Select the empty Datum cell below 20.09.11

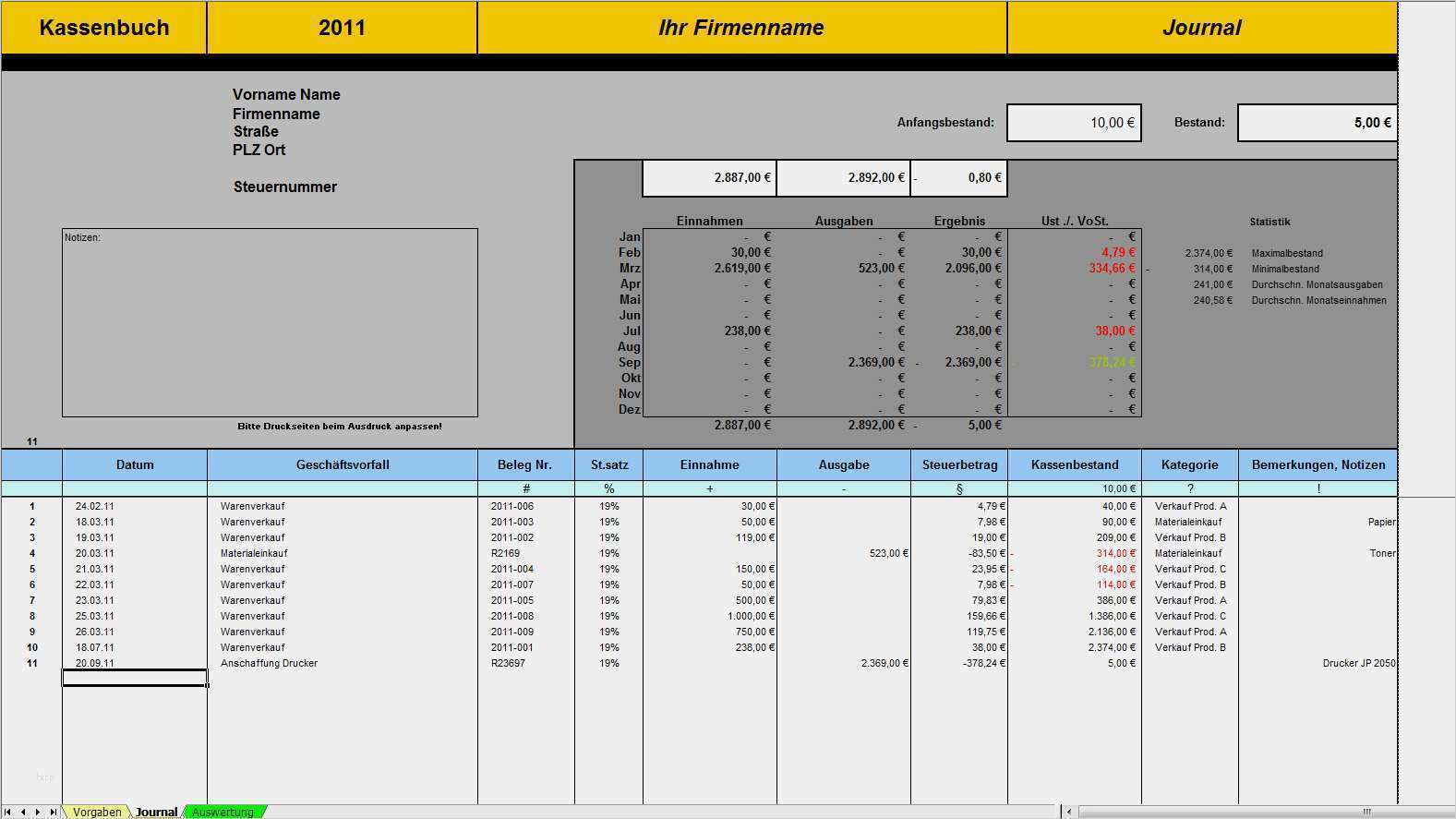(135, 679)
